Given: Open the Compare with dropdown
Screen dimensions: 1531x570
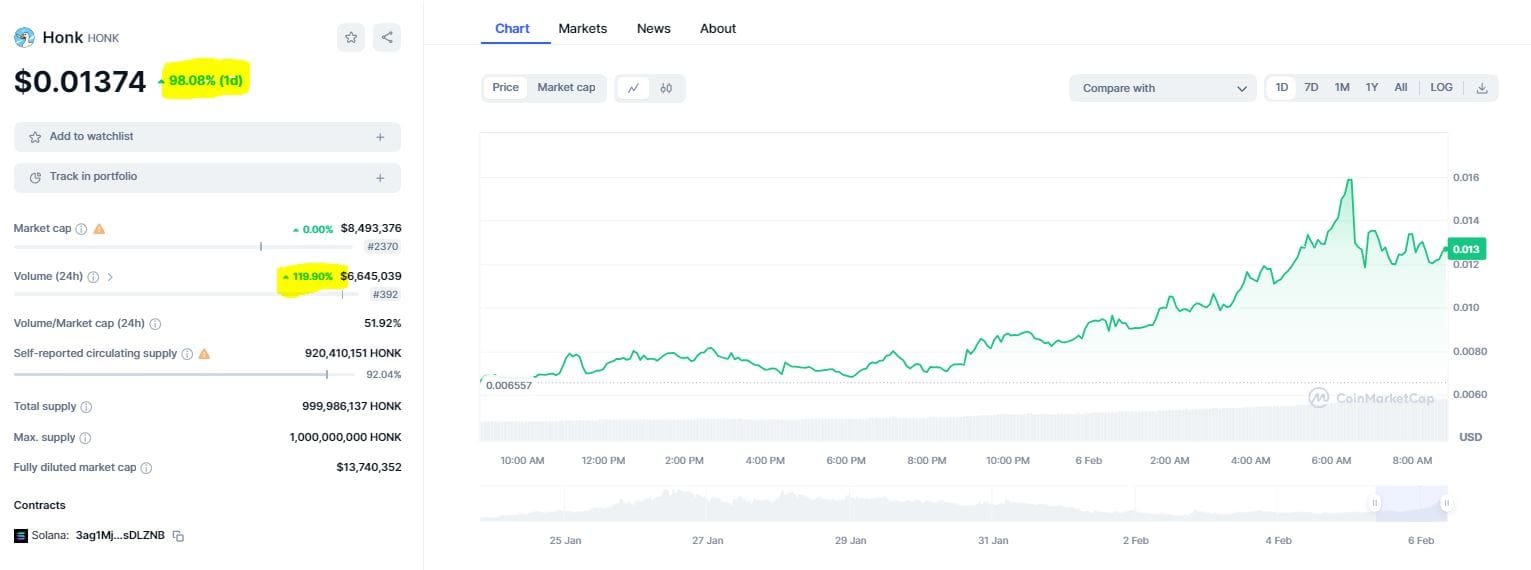Looking at the screenshot, I should pos(1162,88).
